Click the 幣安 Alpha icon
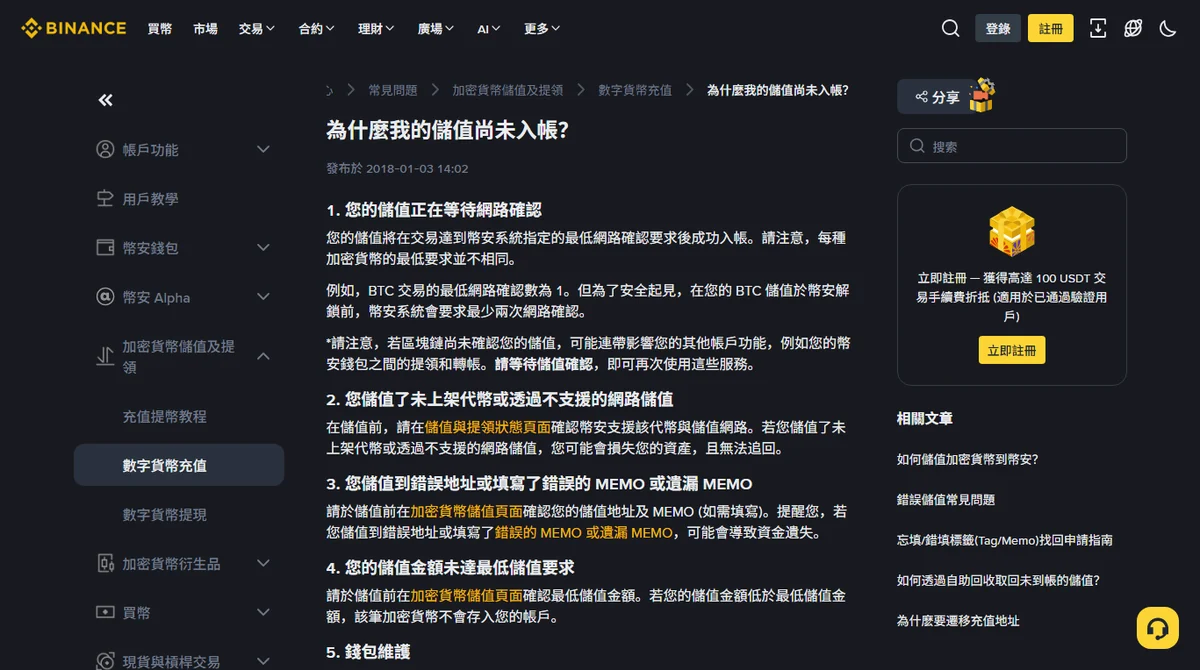The image size is (1200, 670). [105, 297]
